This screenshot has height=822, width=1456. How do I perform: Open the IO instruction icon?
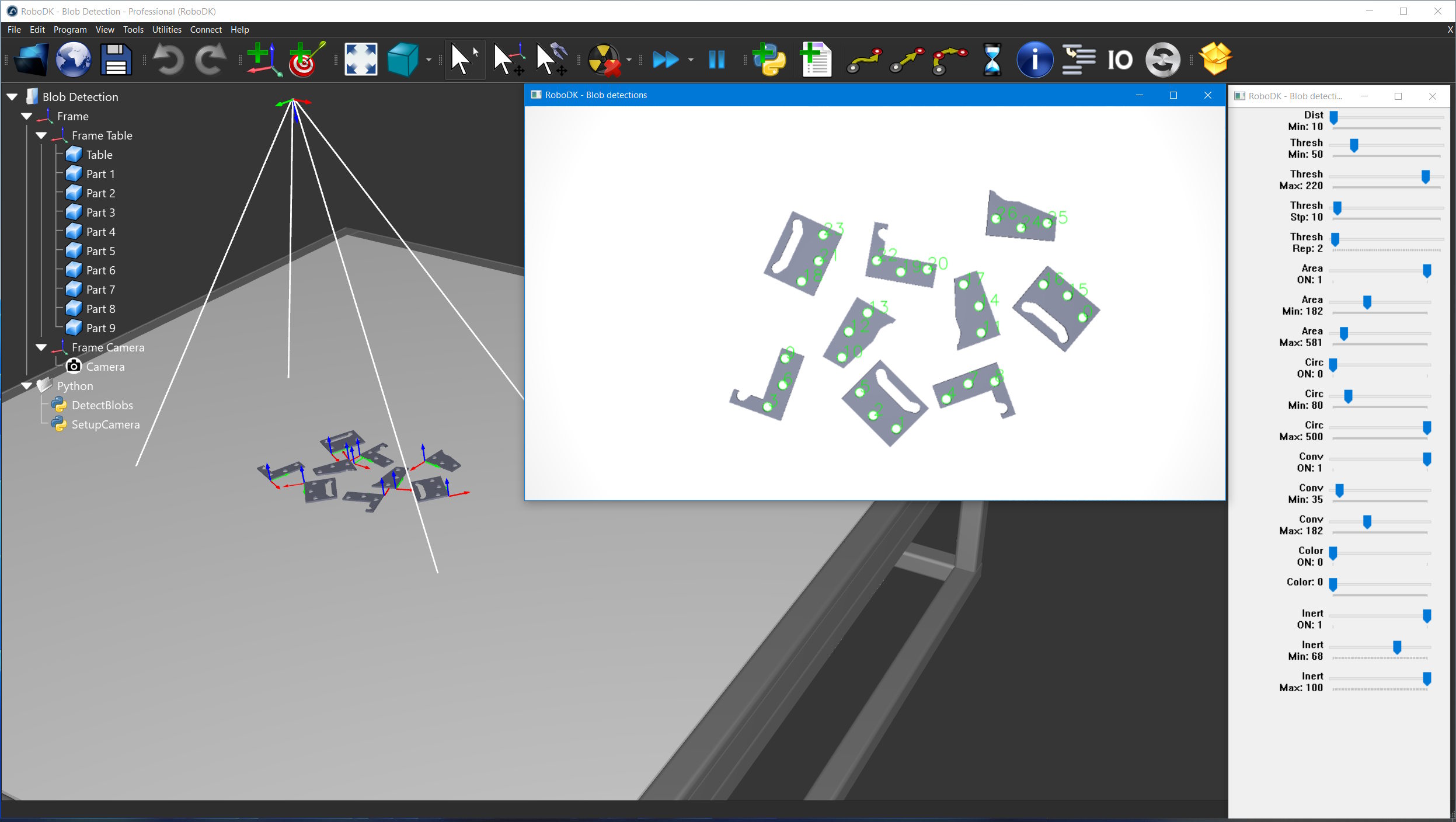click(x=1120, y=60)
